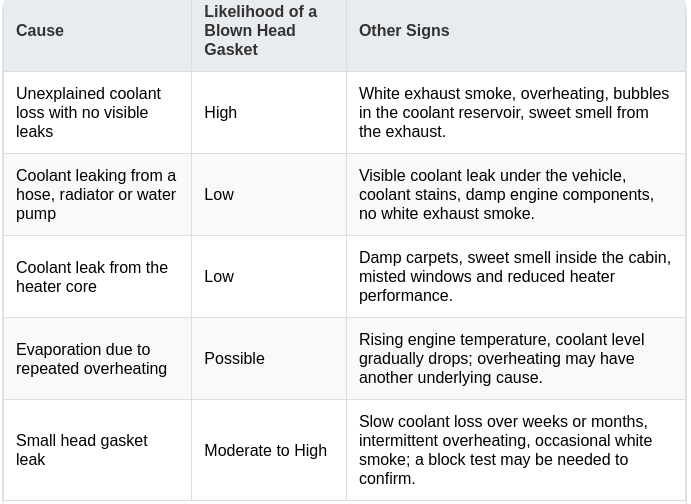Click the Cause column header

(x=40, y=30)
